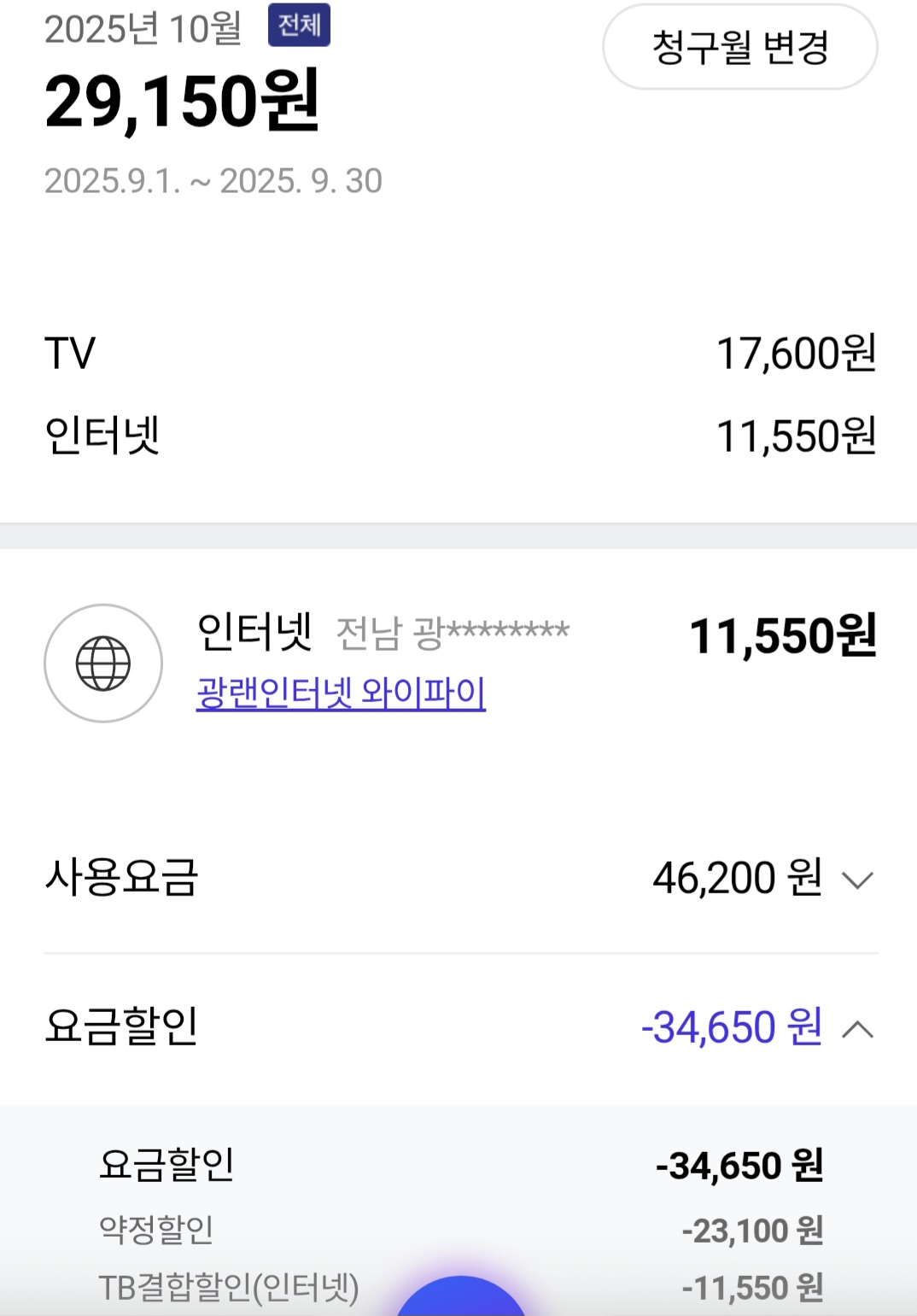Select the 인터넷 label in the summary list

[102, 436]
